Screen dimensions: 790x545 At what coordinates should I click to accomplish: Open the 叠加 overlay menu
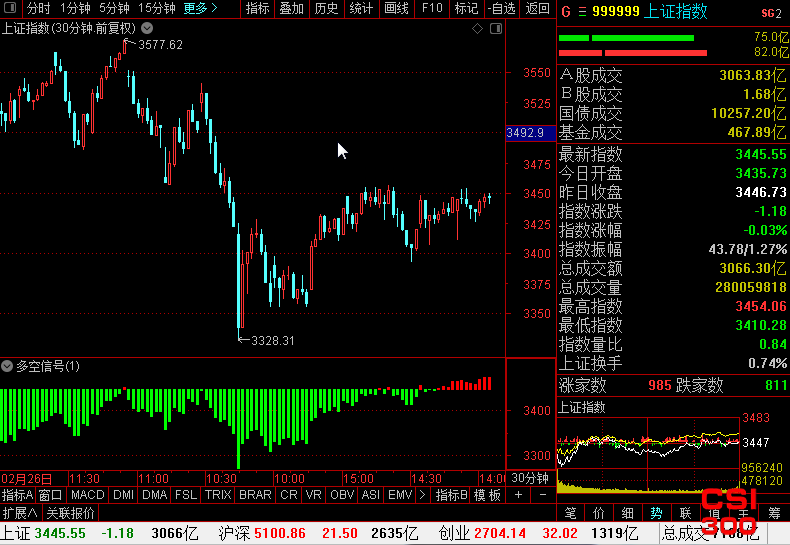[x=292, y=8]
